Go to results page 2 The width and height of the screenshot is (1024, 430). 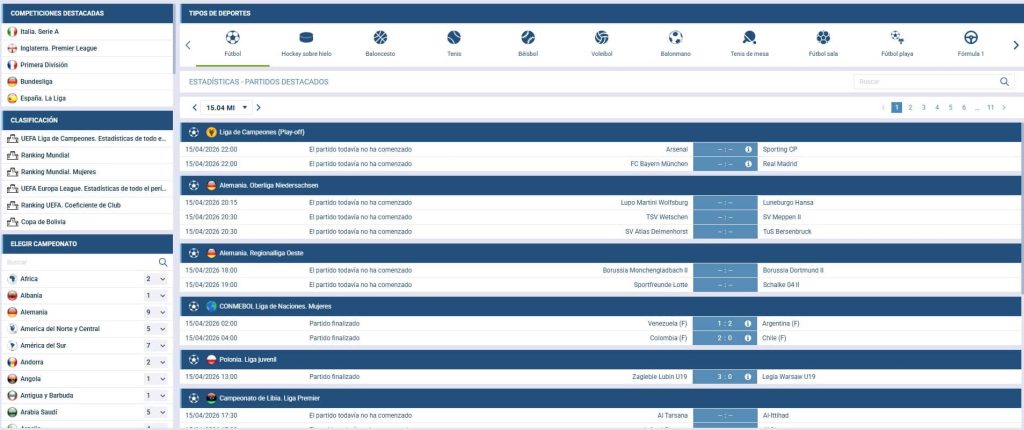point(910,107)
